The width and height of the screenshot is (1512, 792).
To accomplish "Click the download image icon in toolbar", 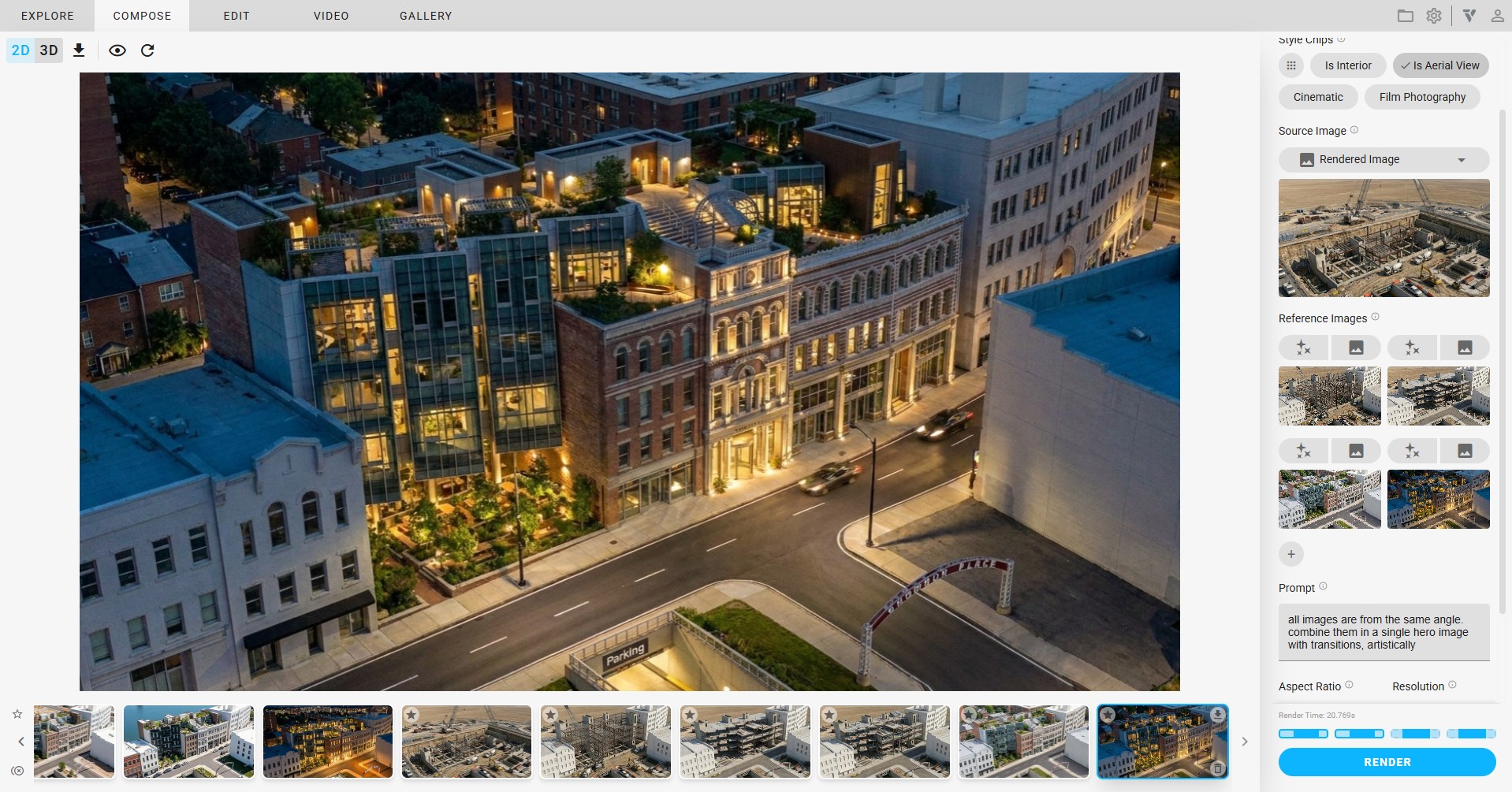I will click(79, 50).
